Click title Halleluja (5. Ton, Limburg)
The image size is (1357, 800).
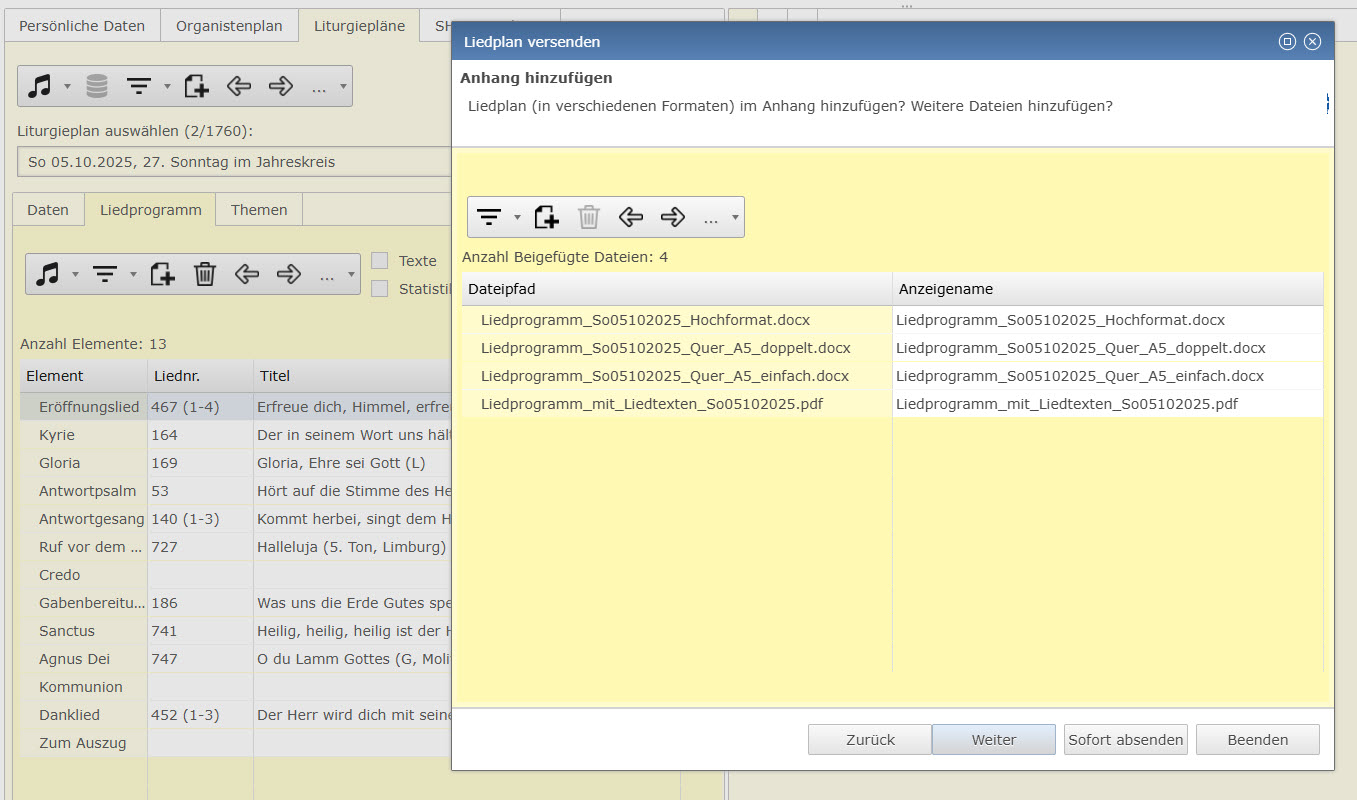click(x=351, y=547)
